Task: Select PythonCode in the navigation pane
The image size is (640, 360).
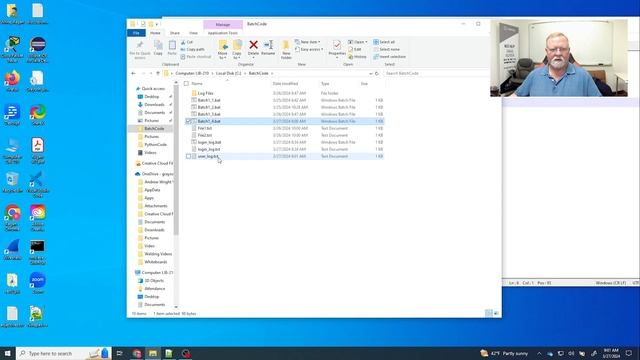Action: coord(156,144)
